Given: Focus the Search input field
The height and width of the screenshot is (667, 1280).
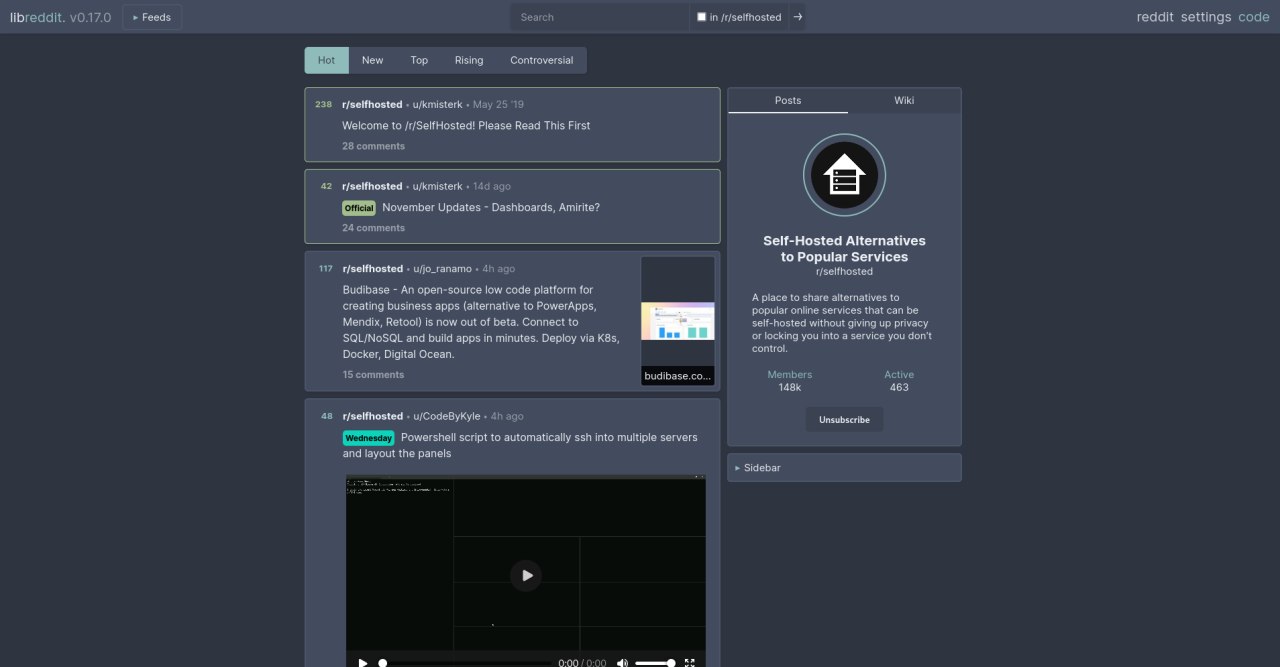Looking at the screenshot, I should (600, 17).
